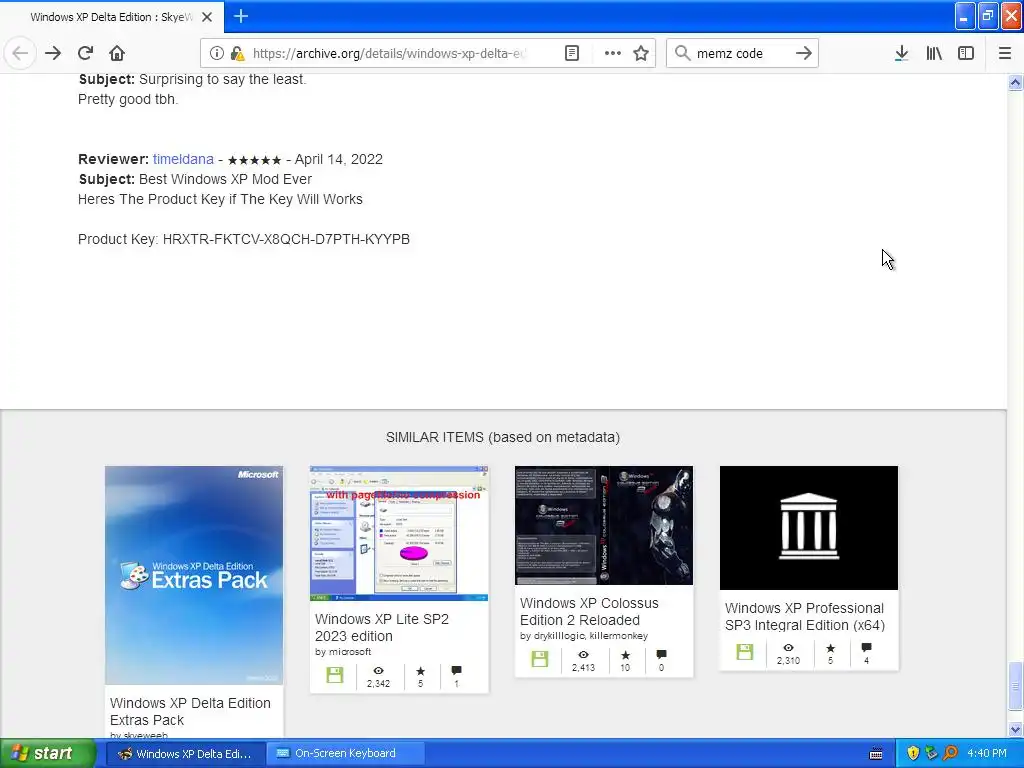Click views eye icon showing 2,413

[x=583, y=654]
